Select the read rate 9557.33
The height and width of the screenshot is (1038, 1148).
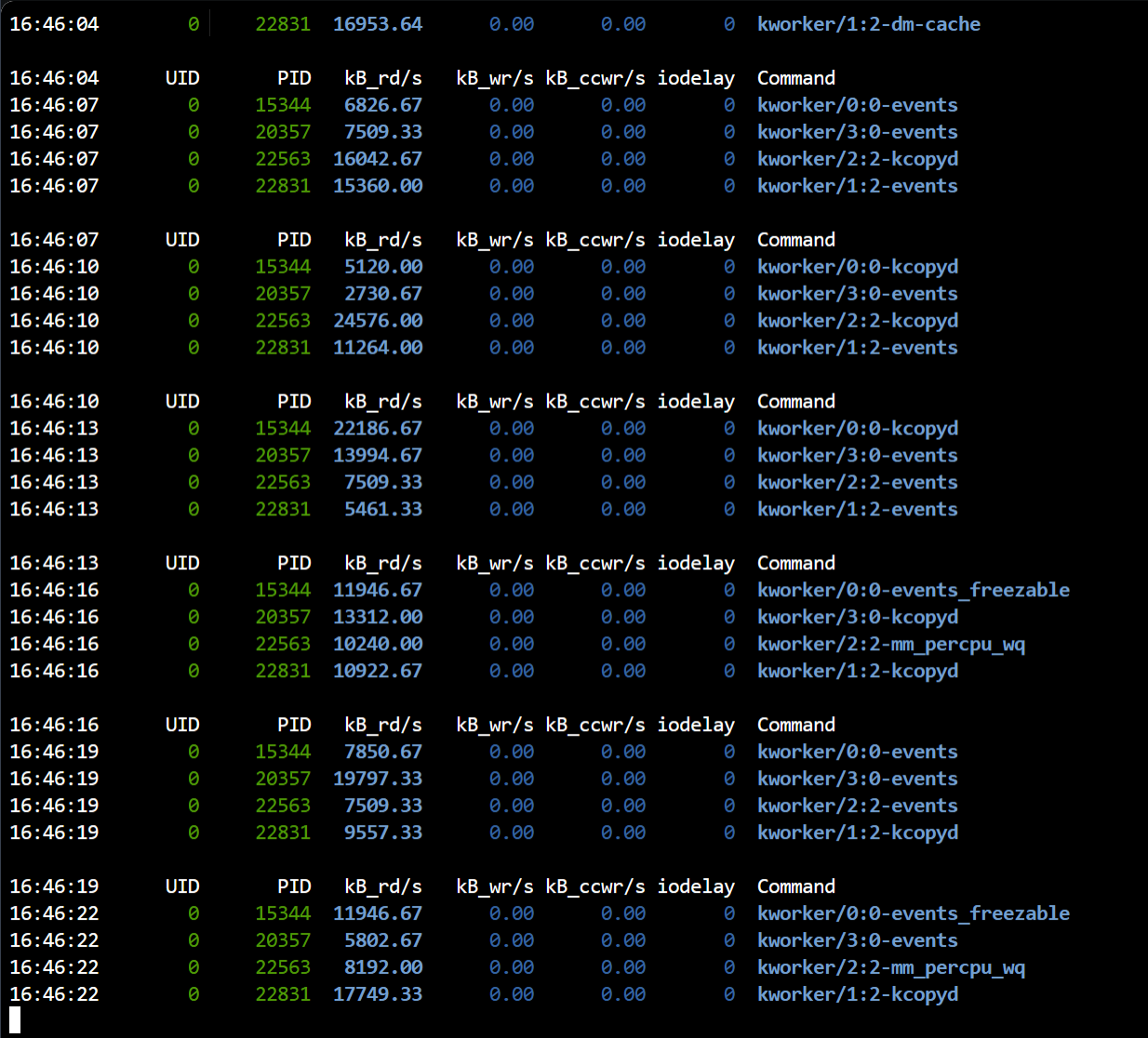(x=383, y=832)
